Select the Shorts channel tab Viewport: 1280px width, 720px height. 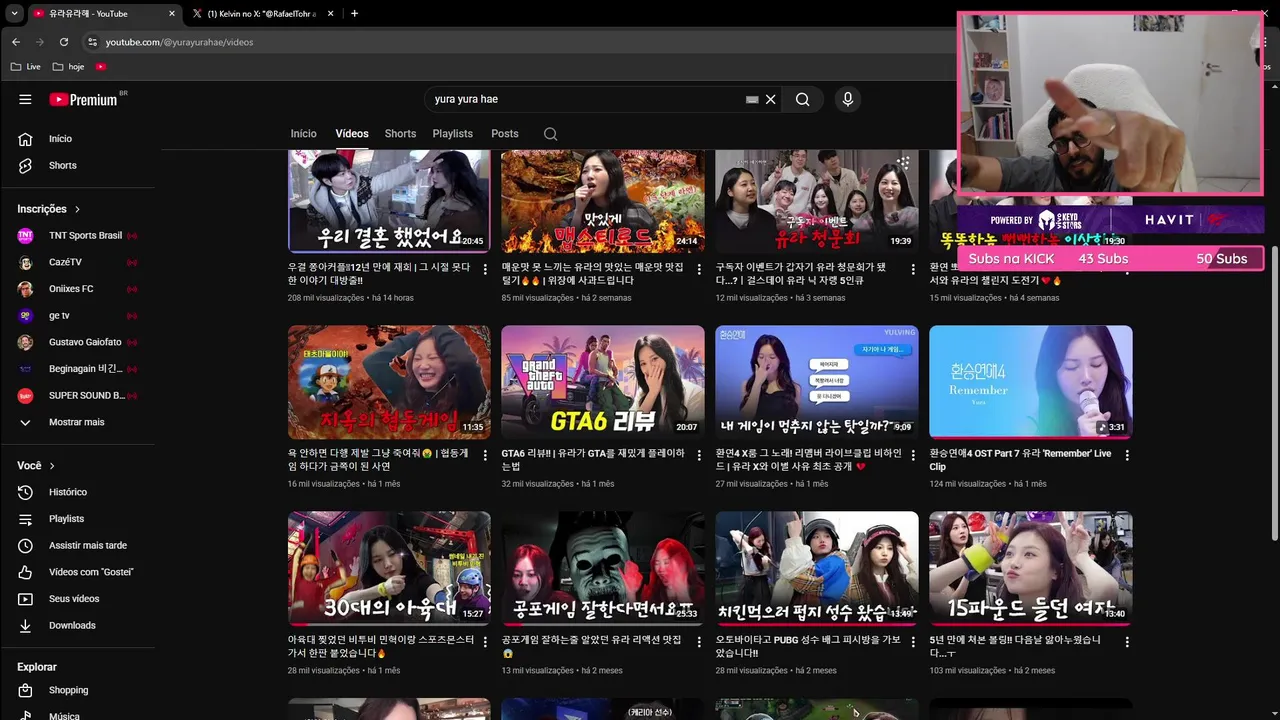point(400,133)
